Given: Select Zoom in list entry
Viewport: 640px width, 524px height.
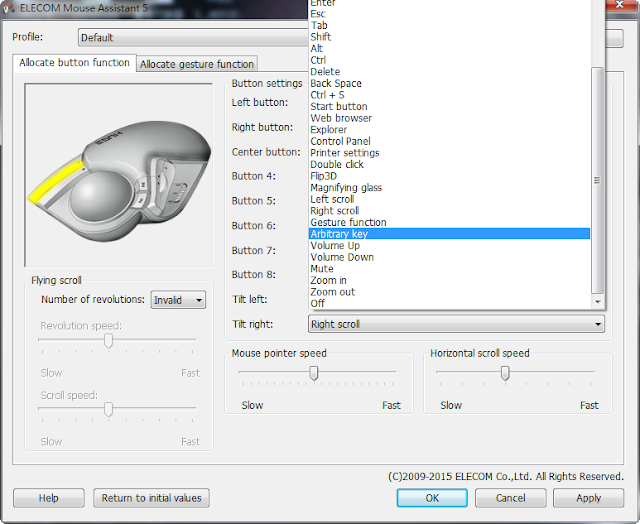Looking at the screenshot, I should 449,280.
